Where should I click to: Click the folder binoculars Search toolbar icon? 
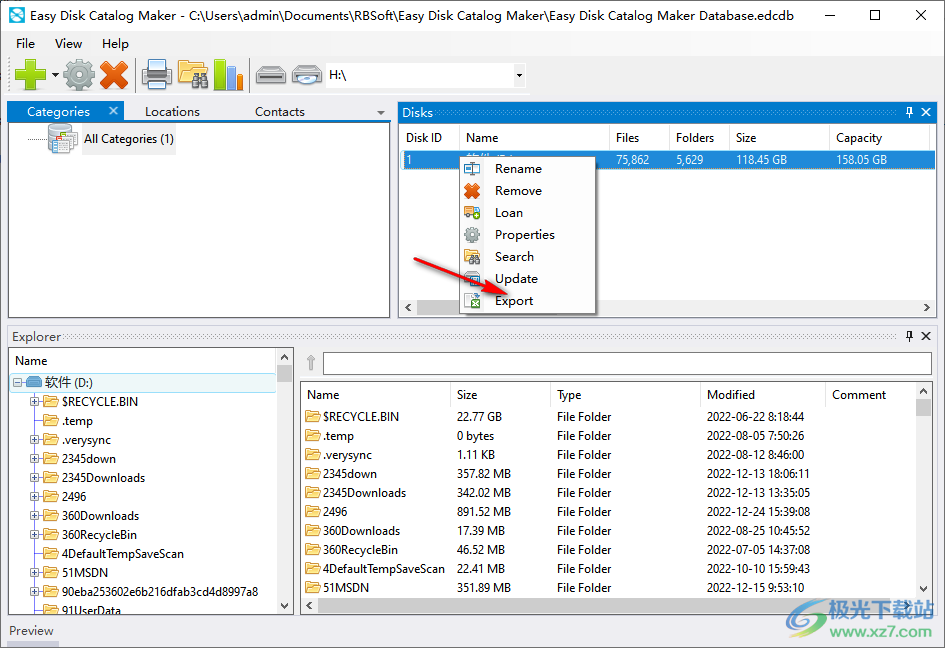coord(193,75)
